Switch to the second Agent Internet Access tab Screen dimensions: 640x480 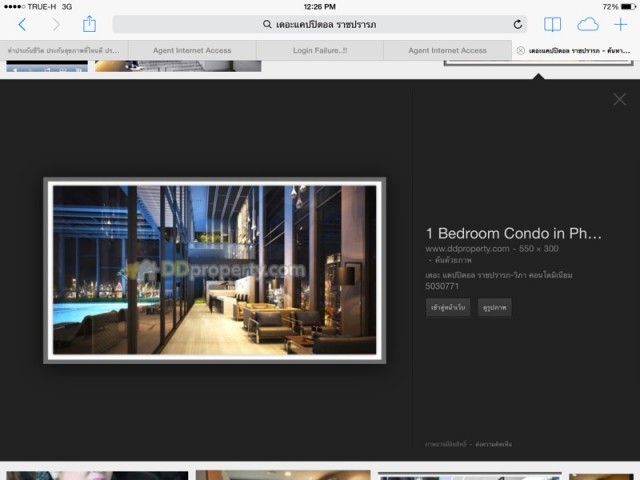(x=448, y=50)
